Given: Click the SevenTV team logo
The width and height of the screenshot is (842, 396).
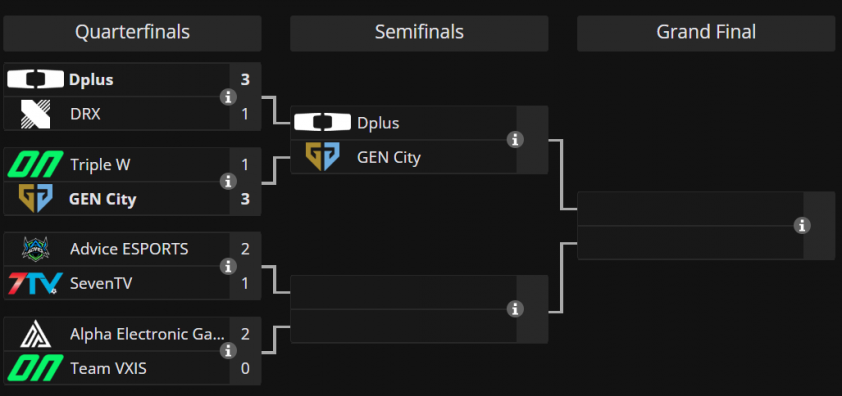Looking at the screenshot, I should point(35,284).
